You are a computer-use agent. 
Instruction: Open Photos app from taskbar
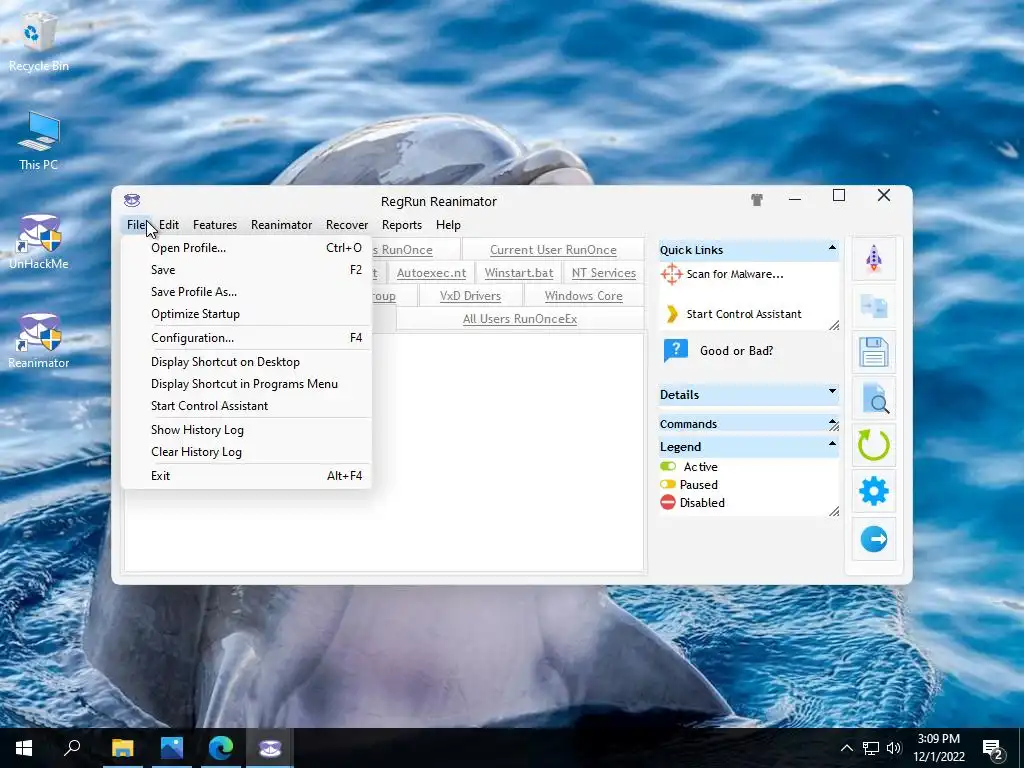point(172,748)
